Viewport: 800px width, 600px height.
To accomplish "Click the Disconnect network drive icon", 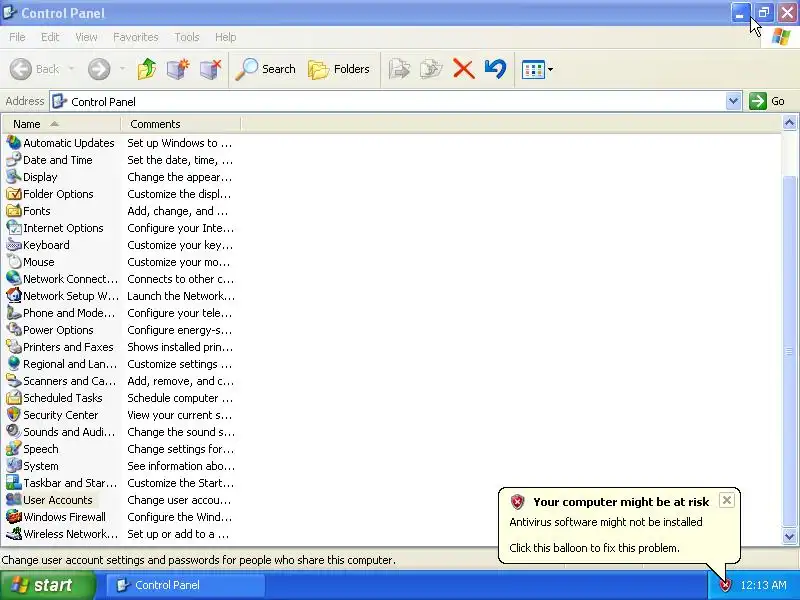I will 210,69.
